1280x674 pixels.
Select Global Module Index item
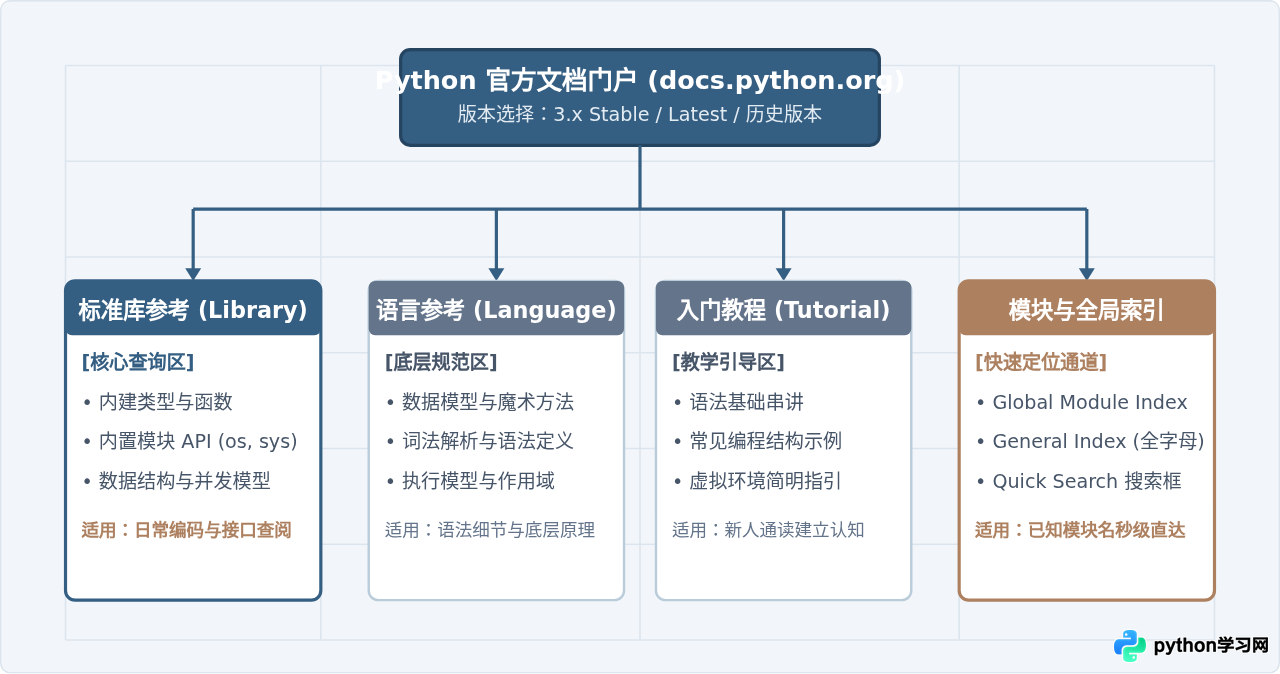[x=1081, y=402]
